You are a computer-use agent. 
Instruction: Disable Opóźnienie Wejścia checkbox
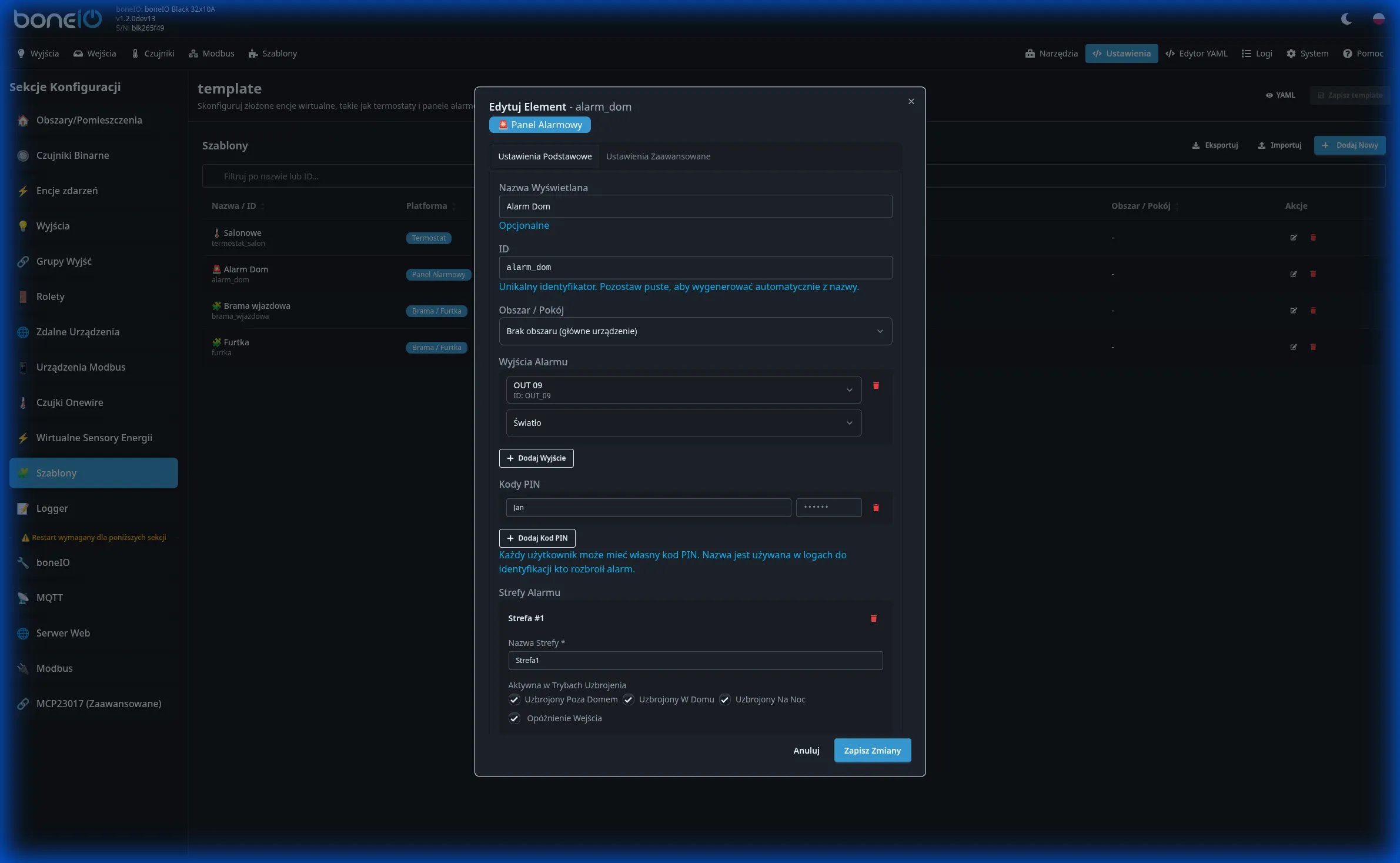[514, 718]
